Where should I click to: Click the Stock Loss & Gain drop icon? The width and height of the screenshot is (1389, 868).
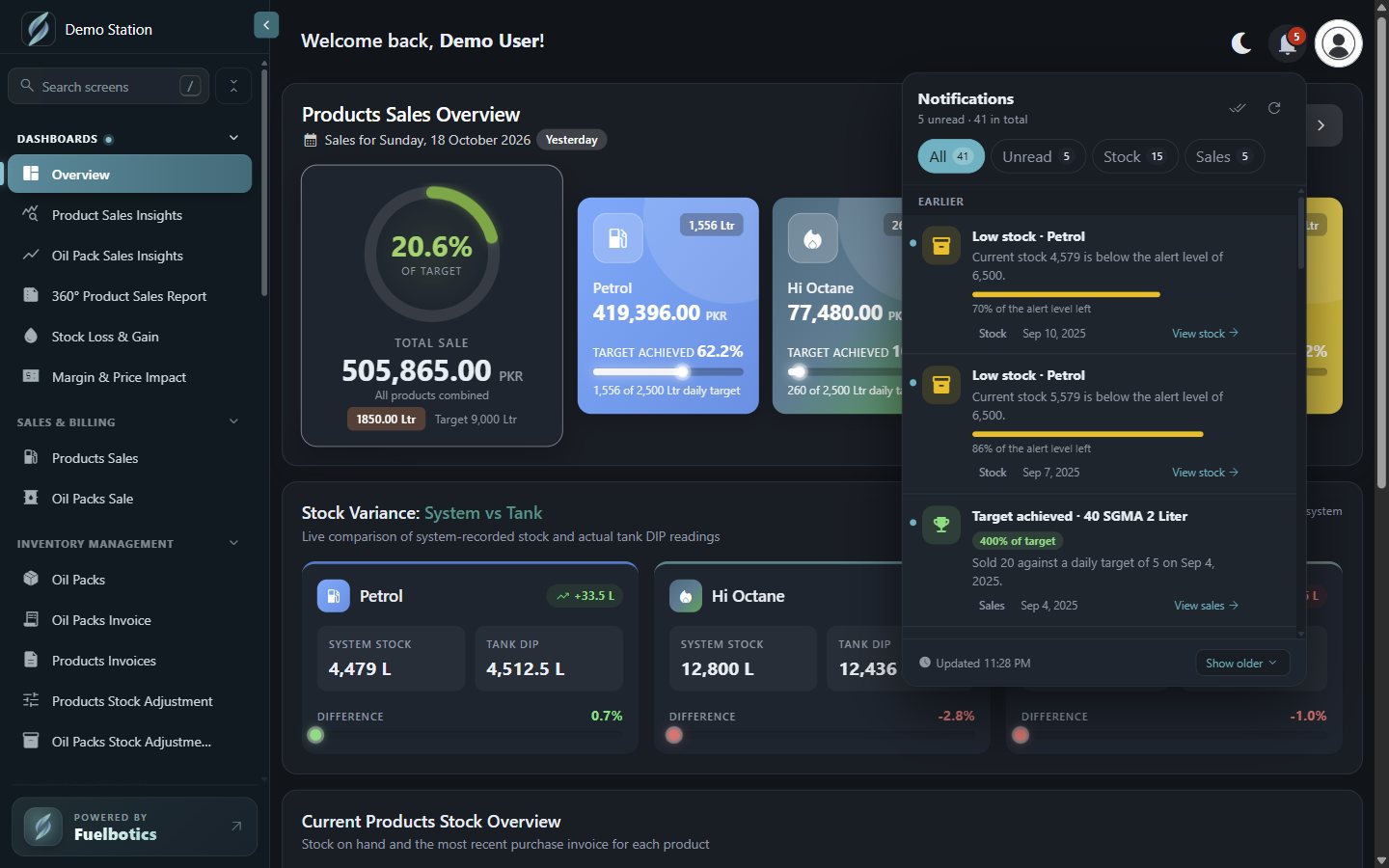tap(31, 336)
